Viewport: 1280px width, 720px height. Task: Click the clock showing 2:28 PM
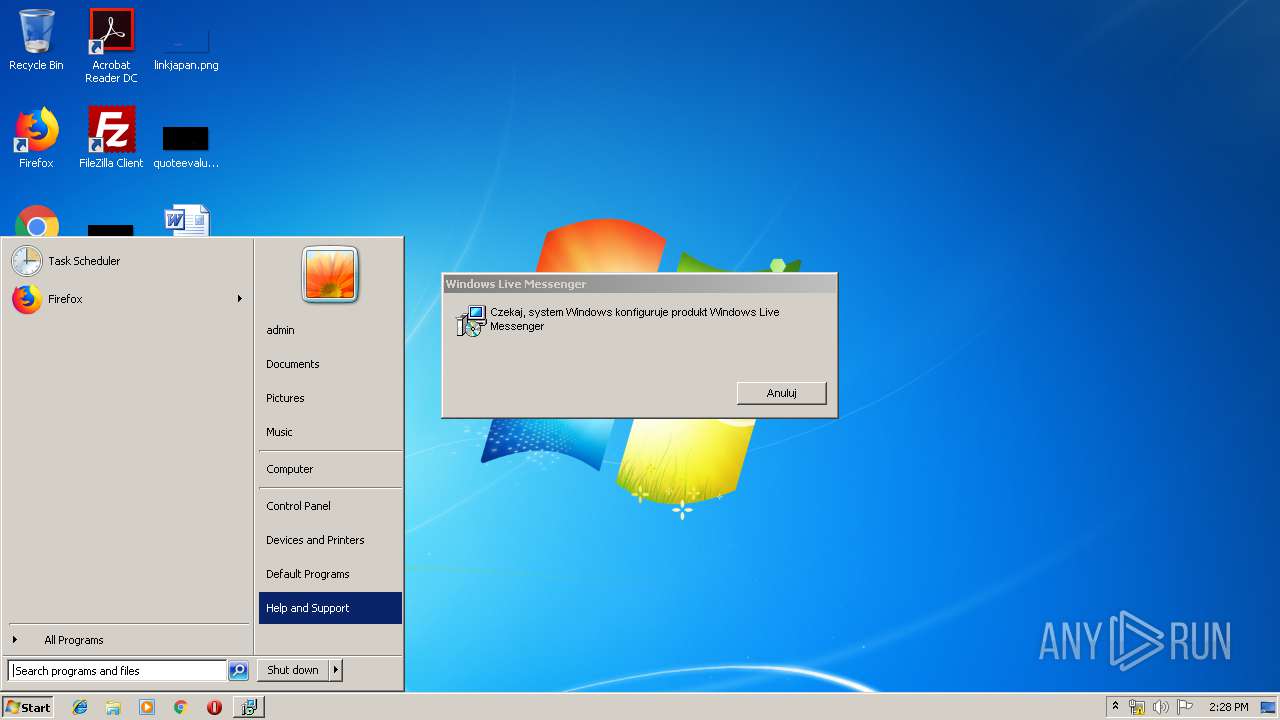[1228, 707]
